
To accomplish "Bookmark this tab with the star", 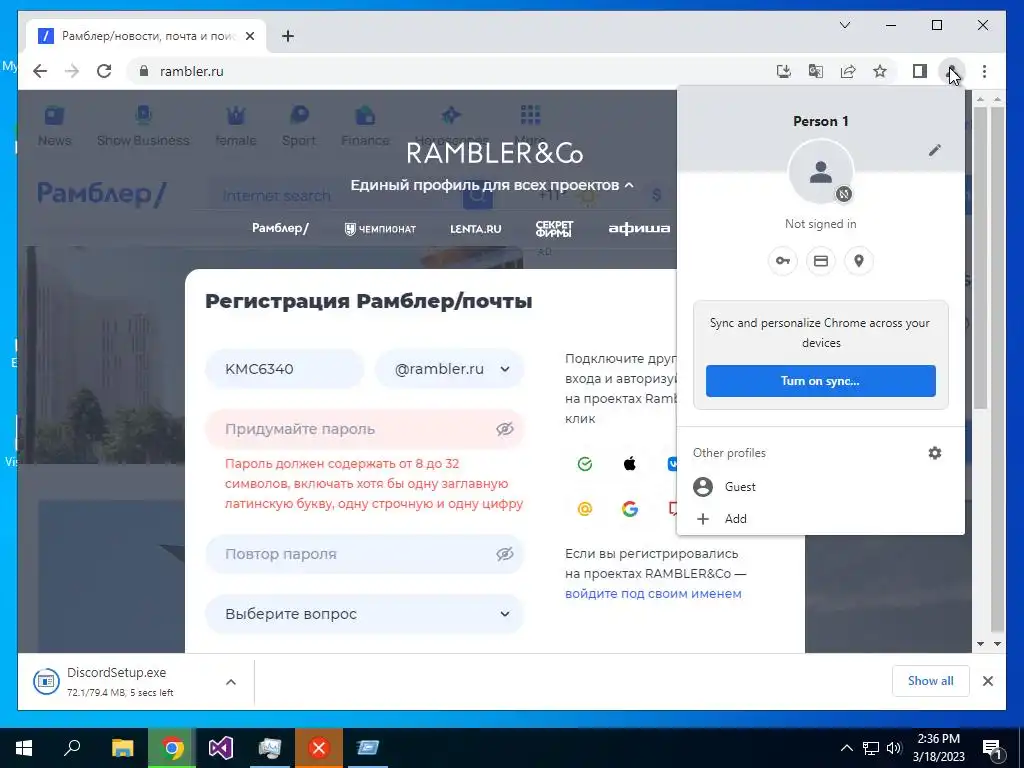I will click(880, 71).
